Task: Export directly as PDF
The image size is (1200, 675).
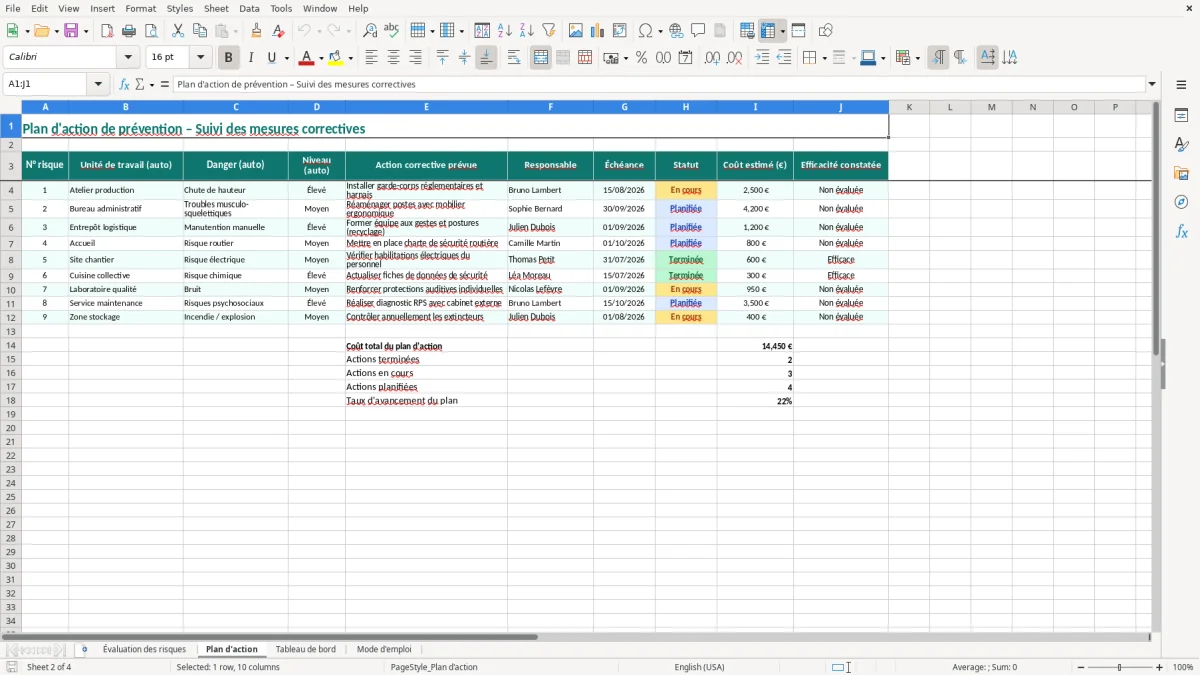Action: point(107,31)
